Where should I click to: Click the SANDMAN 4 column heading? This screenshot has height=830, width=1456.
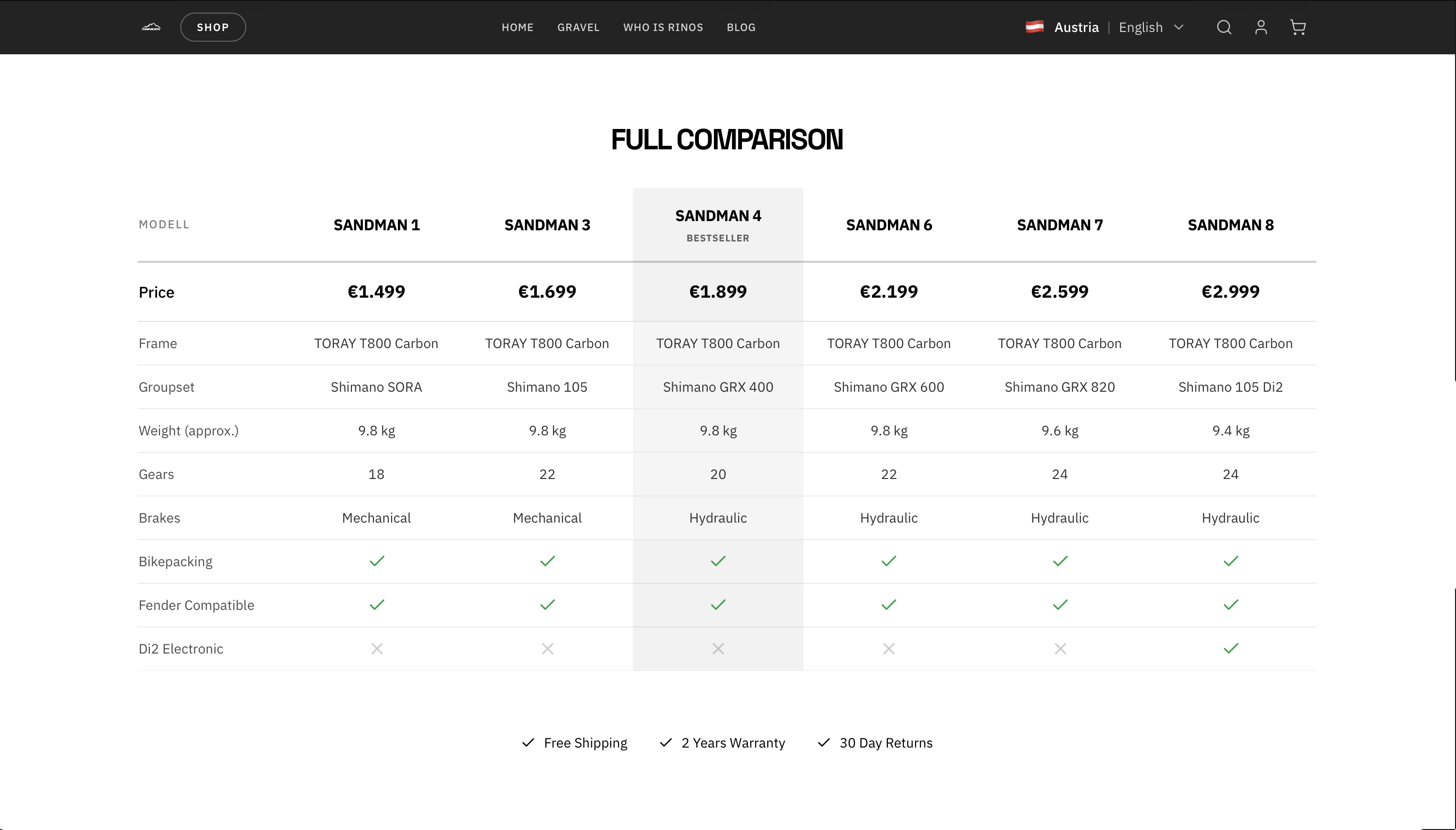tap(718, 216)
